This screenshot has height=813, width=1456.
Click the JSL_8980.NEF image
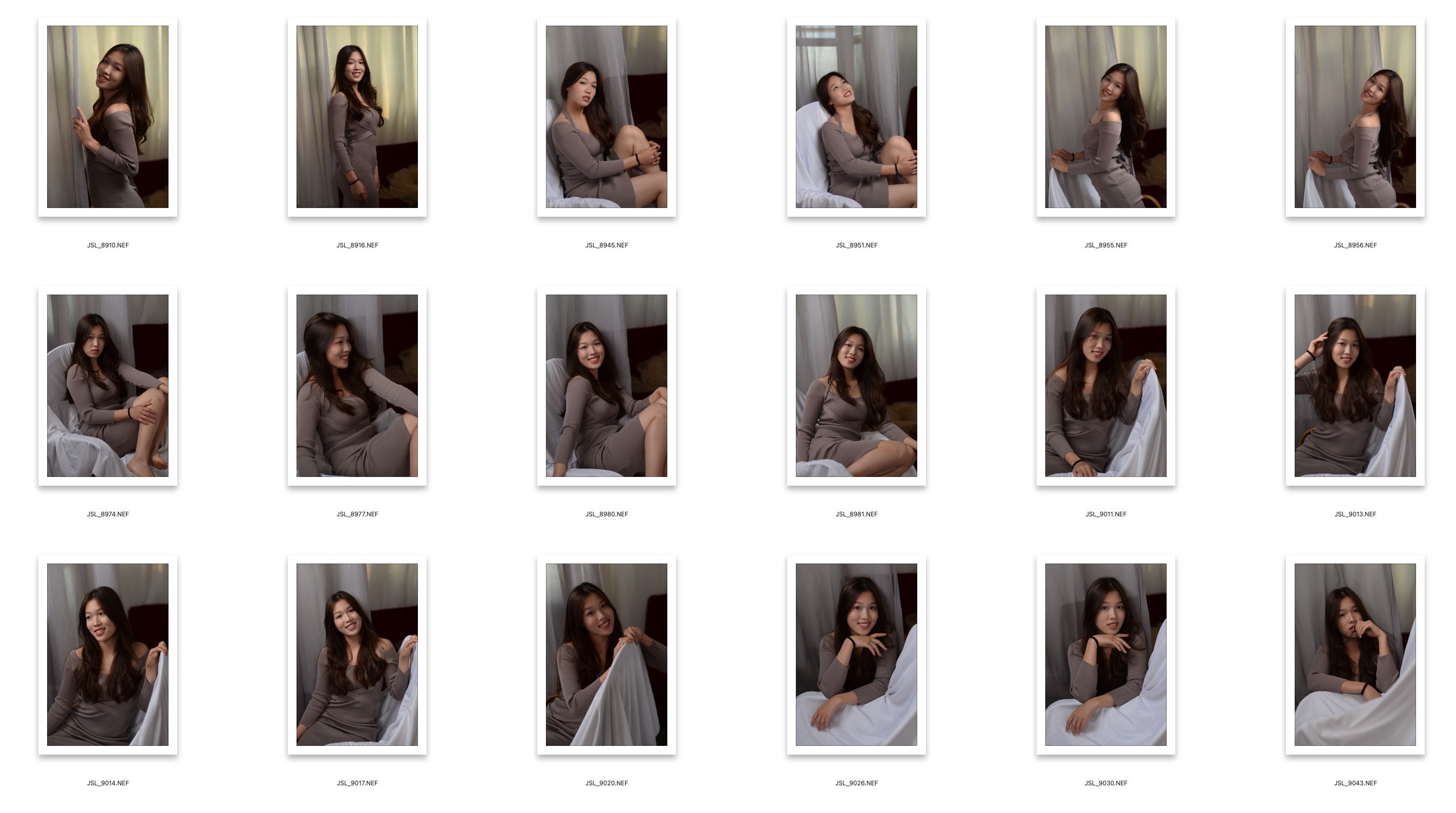coord(606,386)
